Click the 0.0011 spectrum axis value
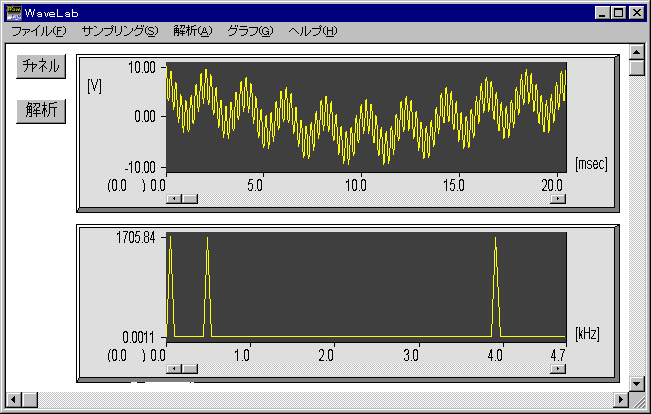 pyautogui.click(x=138, y=337)
